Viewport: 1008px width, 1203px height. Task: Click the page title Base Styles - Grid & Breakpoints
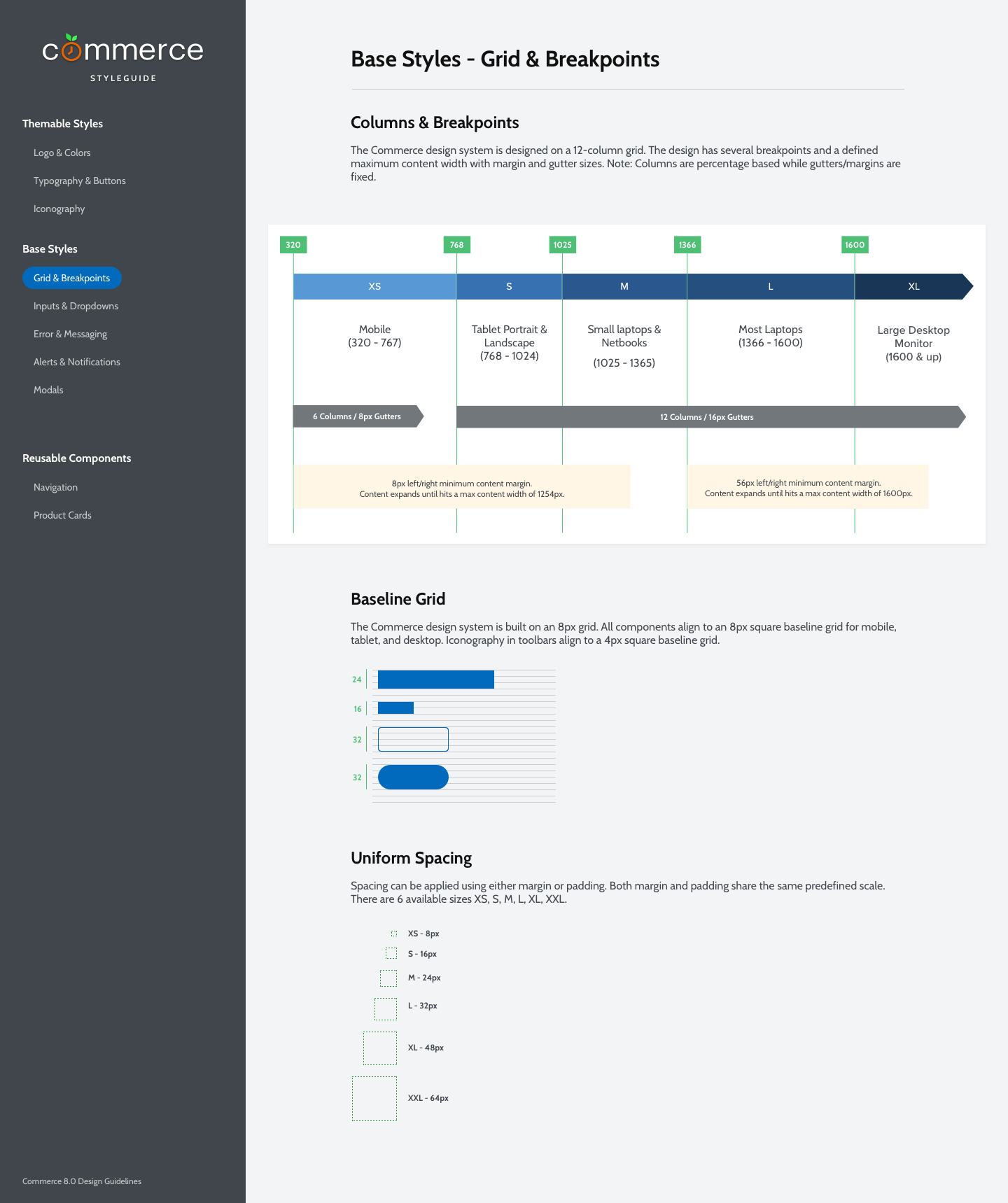coord(505,59)
